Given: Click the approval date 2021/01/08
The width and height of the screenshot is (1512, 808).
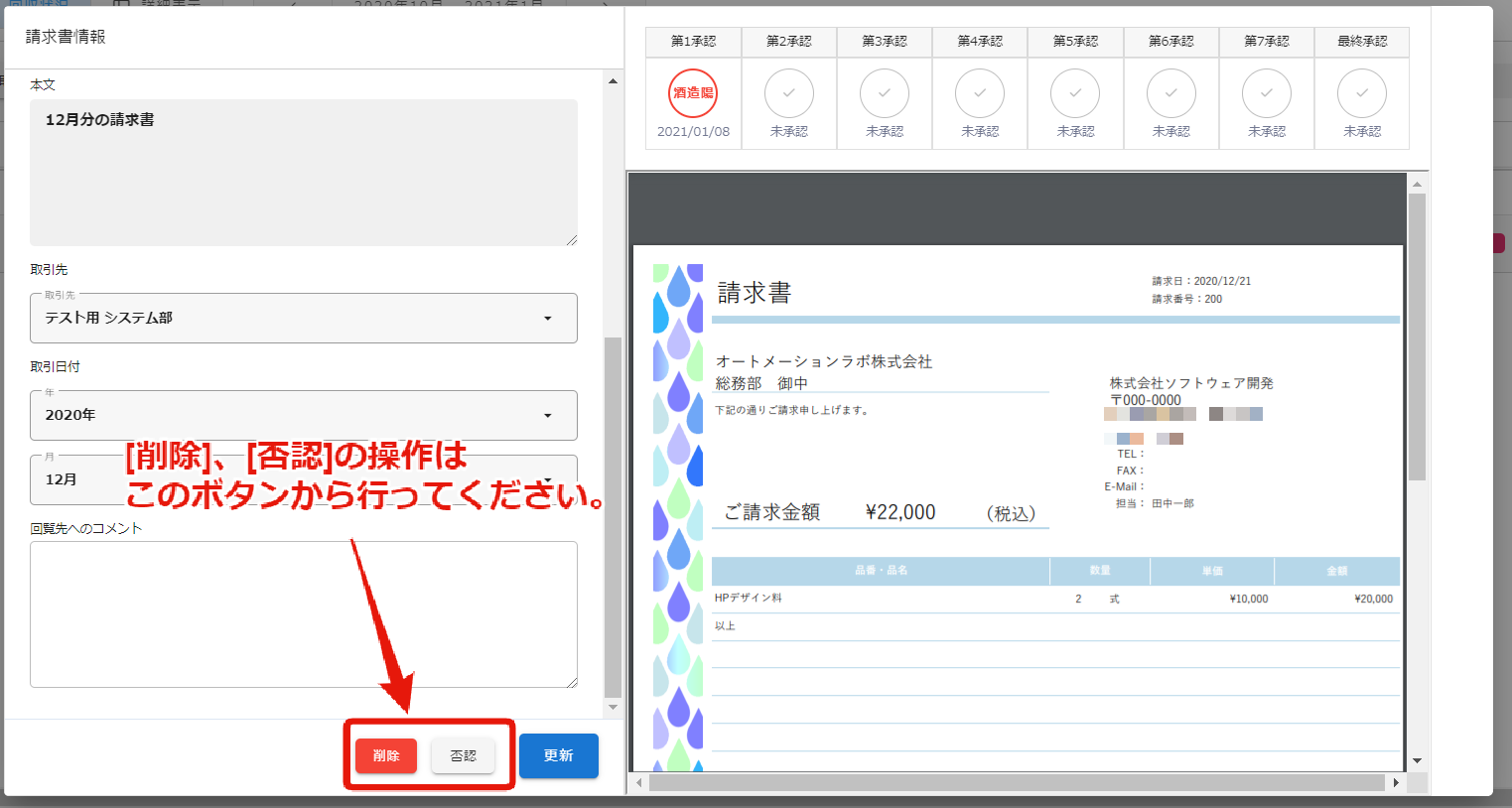Looking at the screenshot, I should 693,131.
